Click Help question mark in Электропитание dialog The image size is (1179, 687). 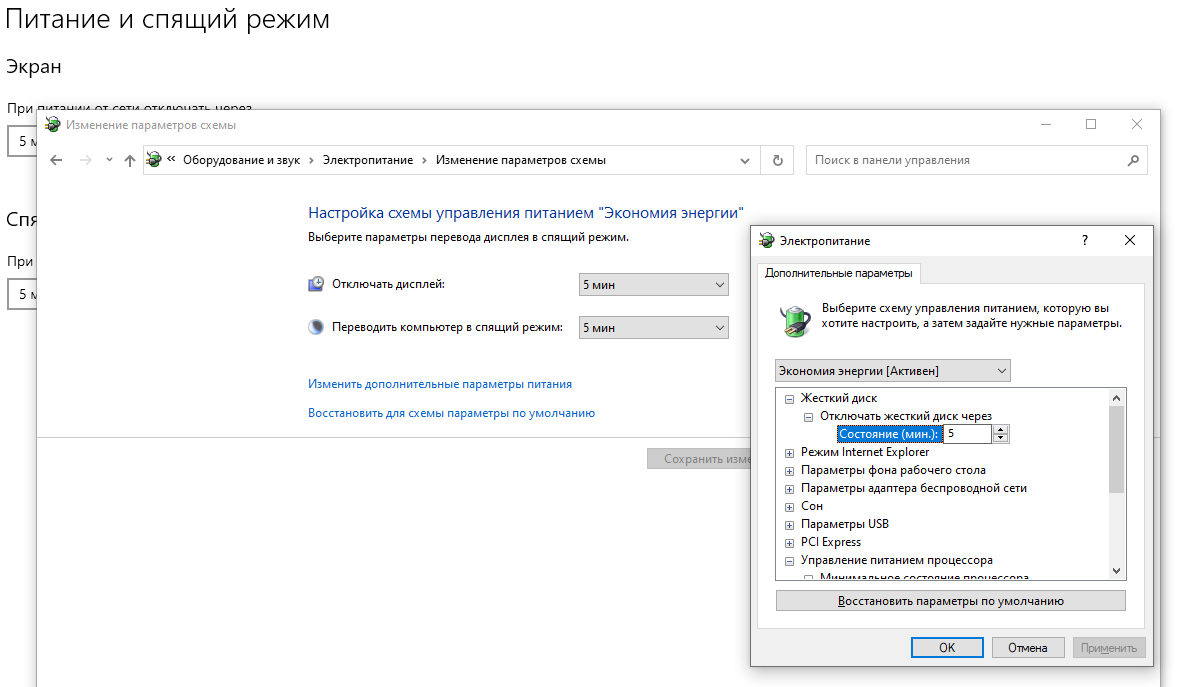tap(1084, 241)
